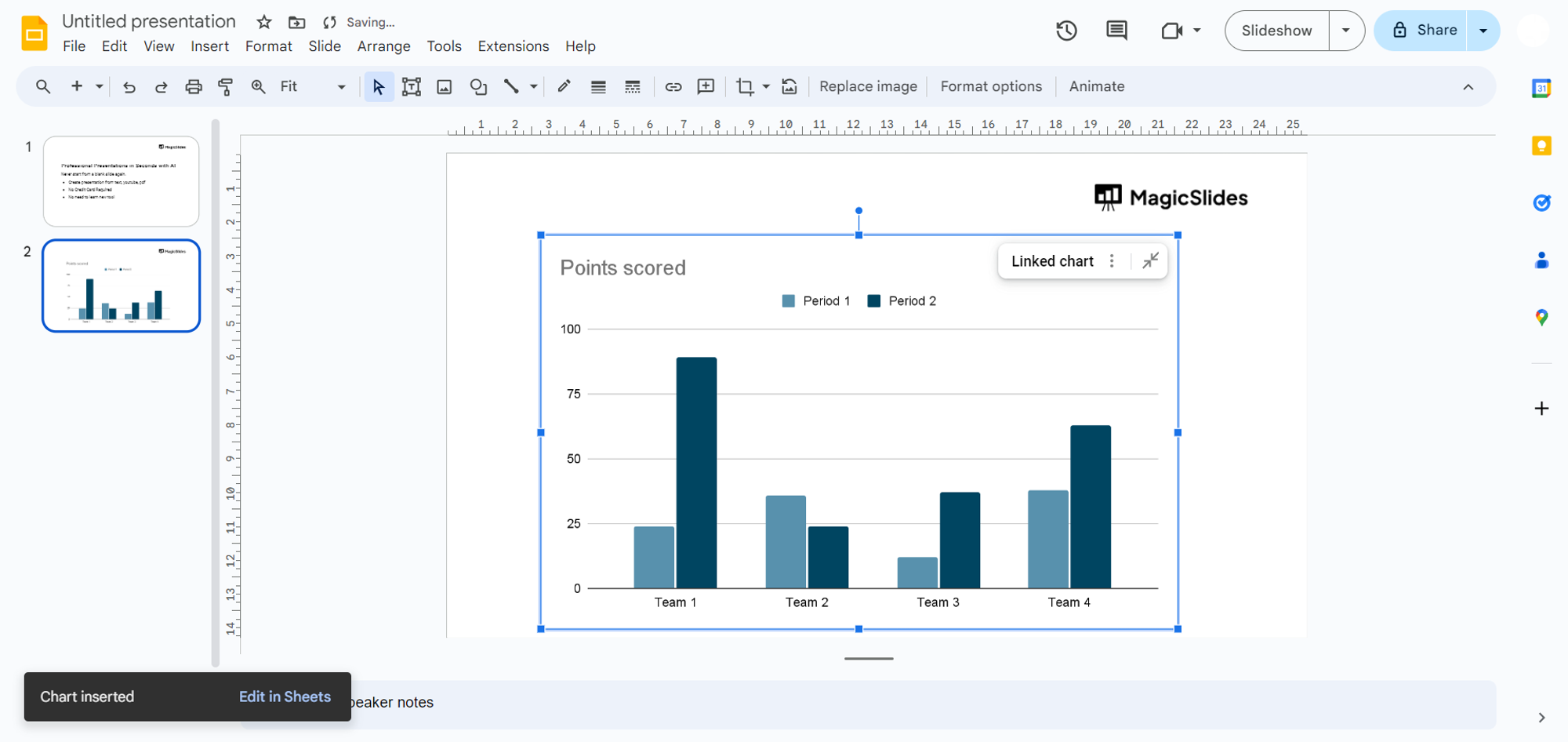Open the Arrange menu
The width and height of the screenshot is (1568, 742).
point(383,46)
